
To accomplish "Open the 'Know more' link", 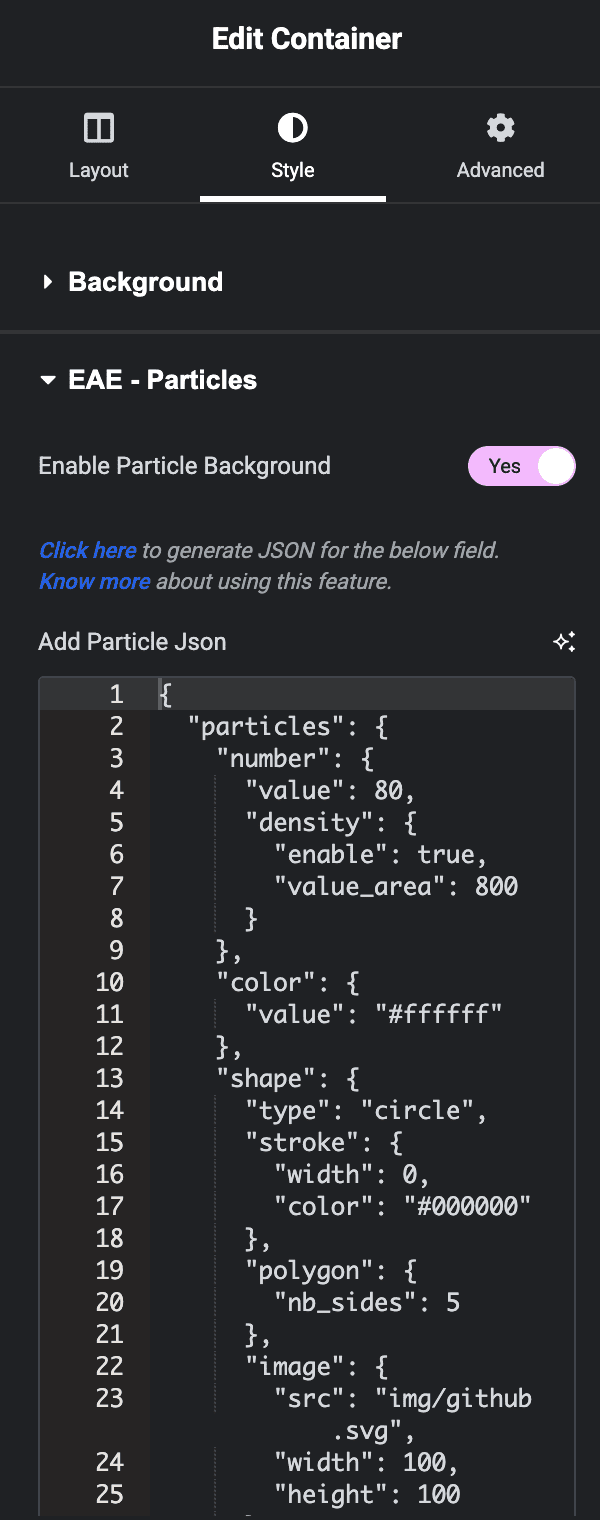I will (x=94, y=581).
